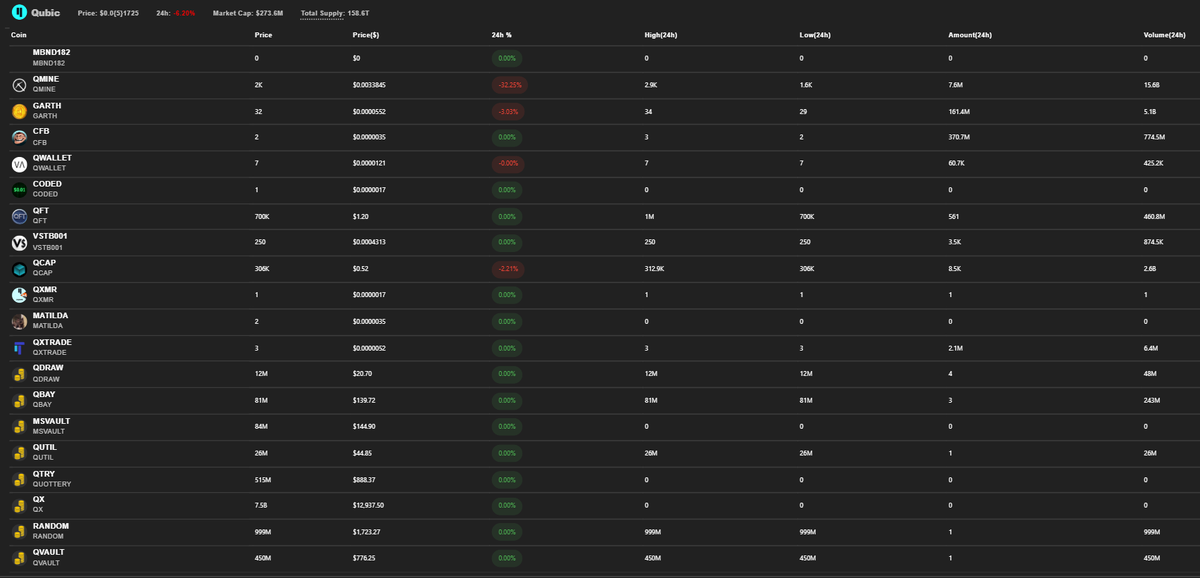Sort by the Low(24h) column header
1200x578 pixels.
815,35
